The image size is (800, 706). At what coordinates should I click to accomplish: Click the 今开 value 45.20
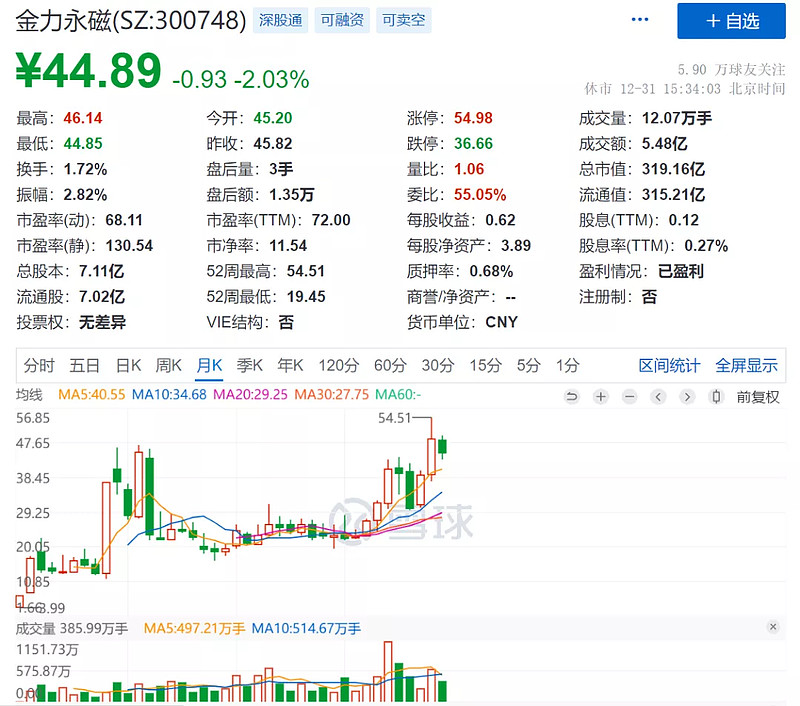tap(273, 118)
